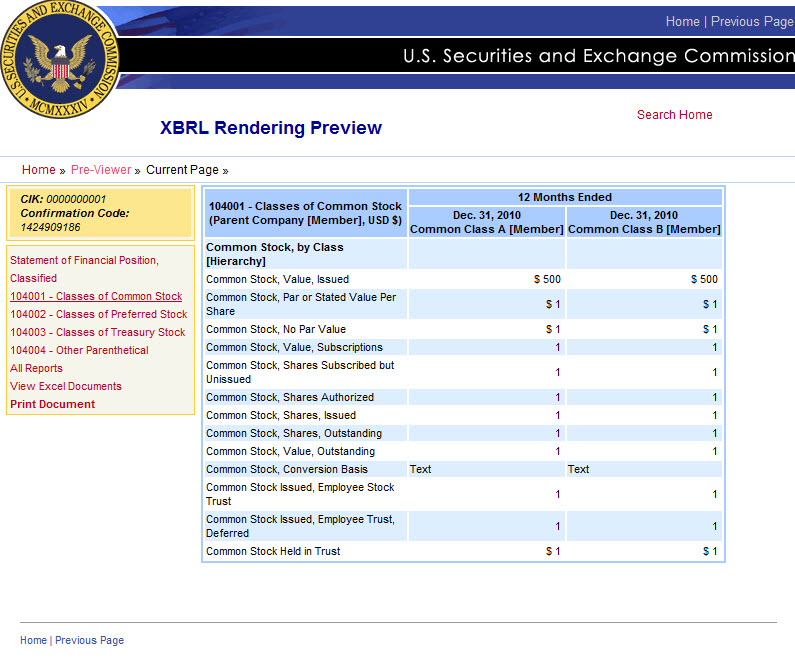
Task: Click Common Stock Issued, Employee Stock Trust
Action: (x=300, y=494)
